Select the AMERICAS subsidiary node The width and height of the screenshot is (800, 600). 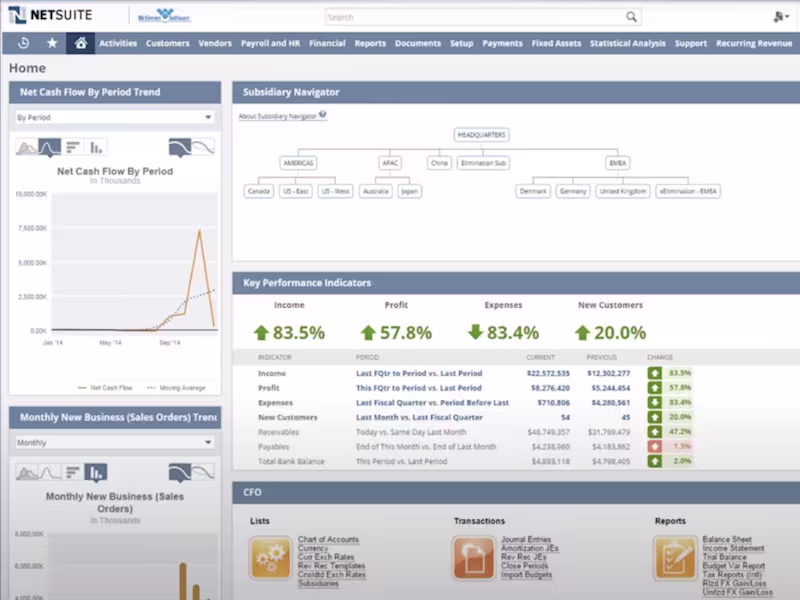pos(298,163)
